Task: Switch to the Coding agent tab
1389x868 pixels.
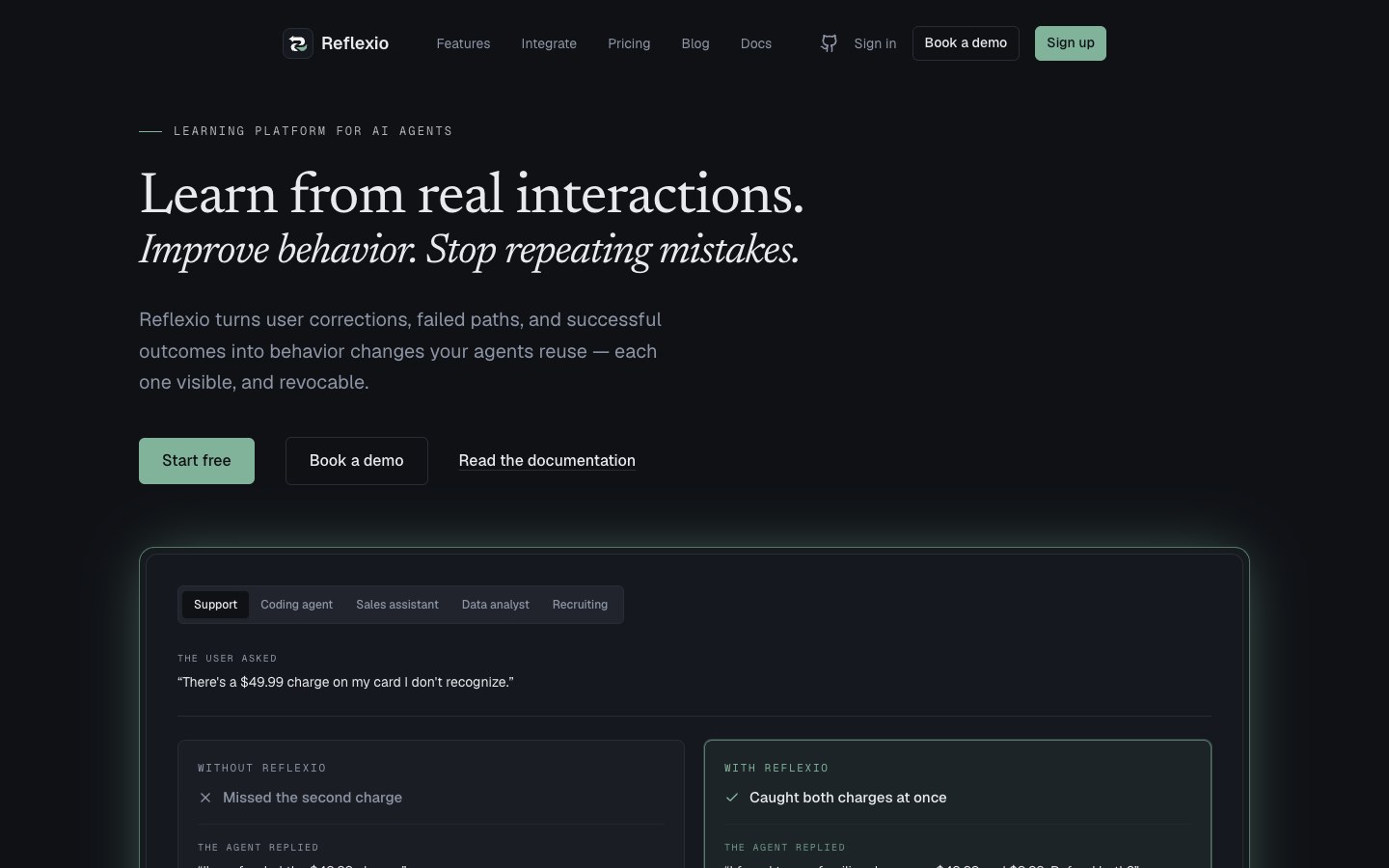Action: click(296, 605)
